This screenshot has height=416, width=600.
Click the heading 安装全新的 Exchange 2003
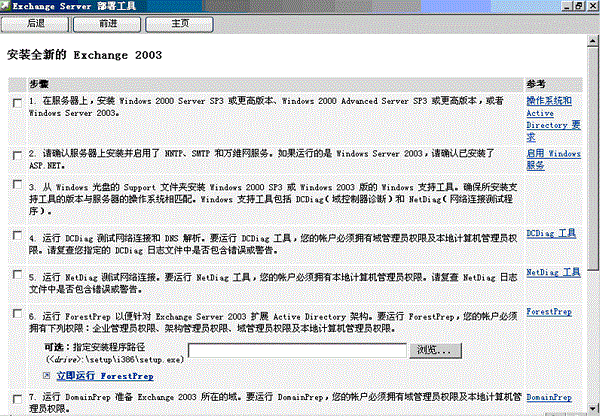coord(85,55)
